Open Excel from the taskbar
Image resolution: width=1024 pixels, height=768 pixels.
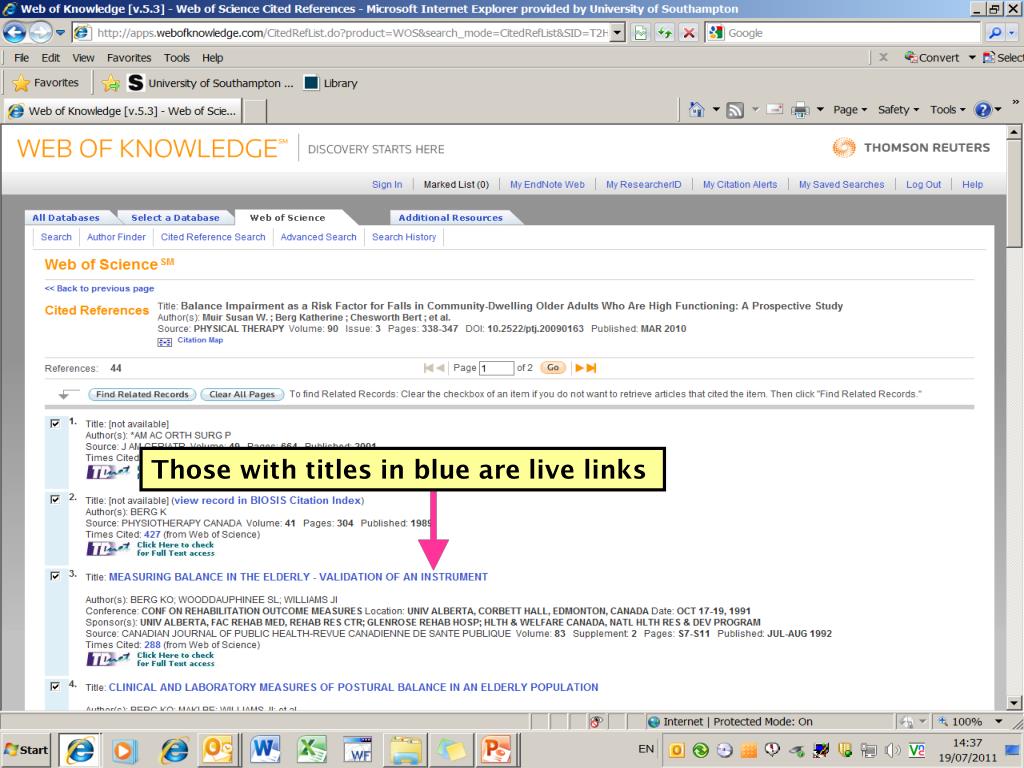click(312, 750)
